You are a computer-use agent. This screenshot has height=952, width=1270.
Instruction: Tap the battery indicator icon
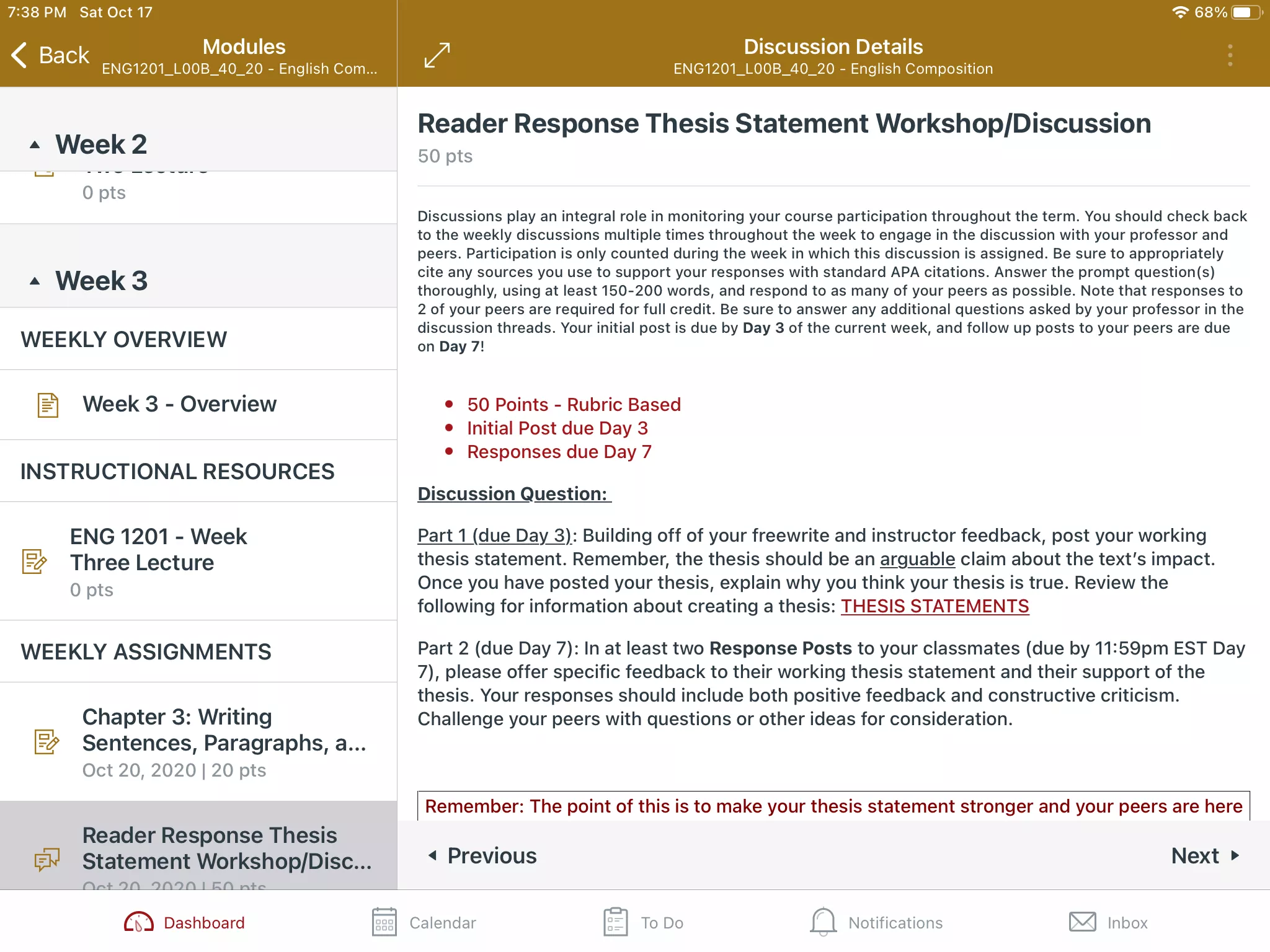click(x=1247, y=12)
